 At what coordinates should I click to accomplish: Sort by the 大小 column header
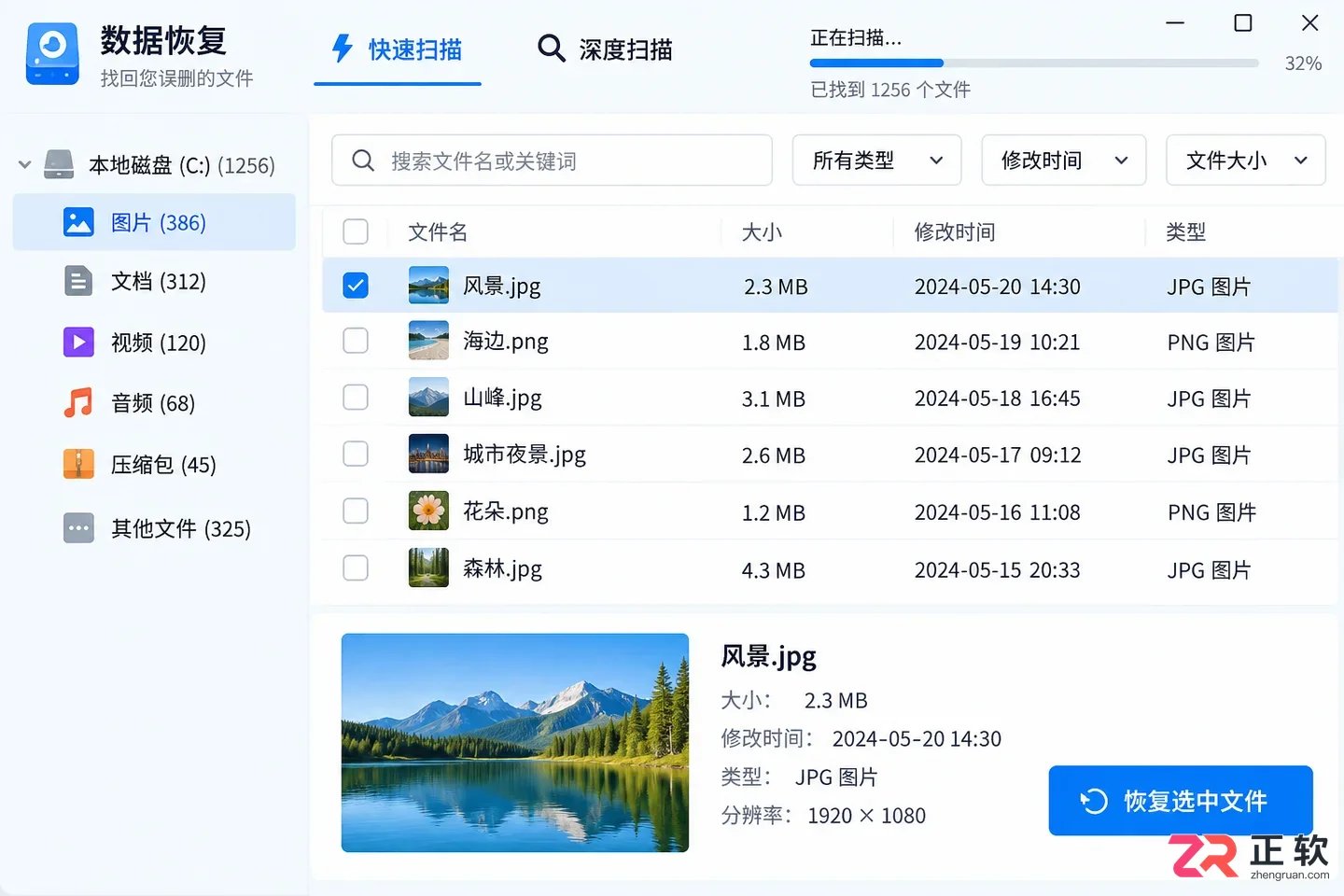762,231
